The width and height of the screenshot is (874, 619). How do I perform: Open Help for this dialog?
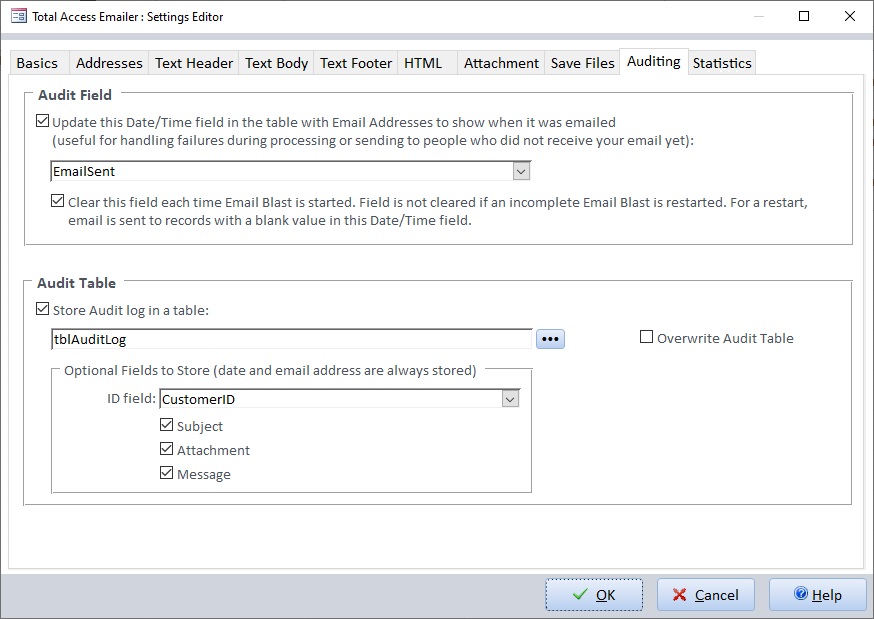(x=818, y=595)
